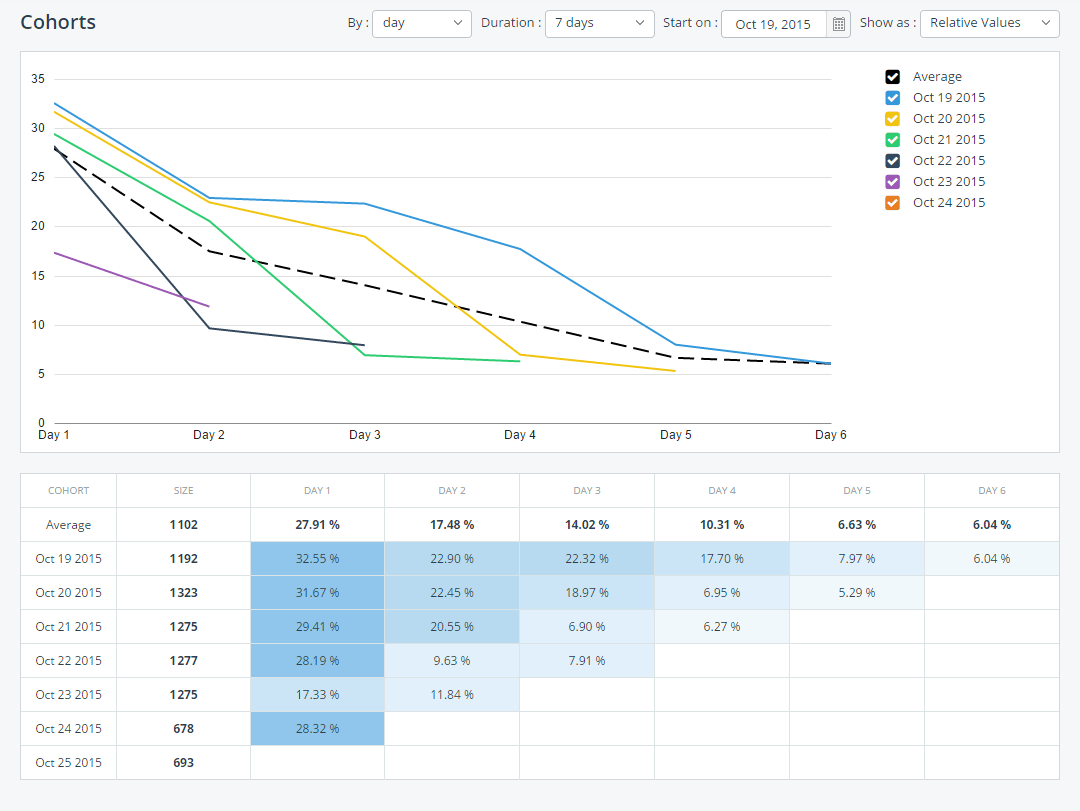The width and height of the screenshot is (1080, 811).
Task: Click the Cohorts page title
Action: 57,21
